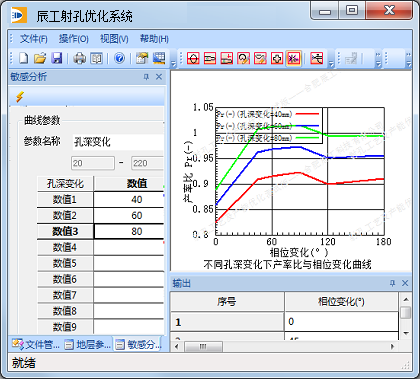The height and width of the screenshot is (380, 420).
Task: Click the 参数名称 field showing 孔深变化
Action: point(118,142)
